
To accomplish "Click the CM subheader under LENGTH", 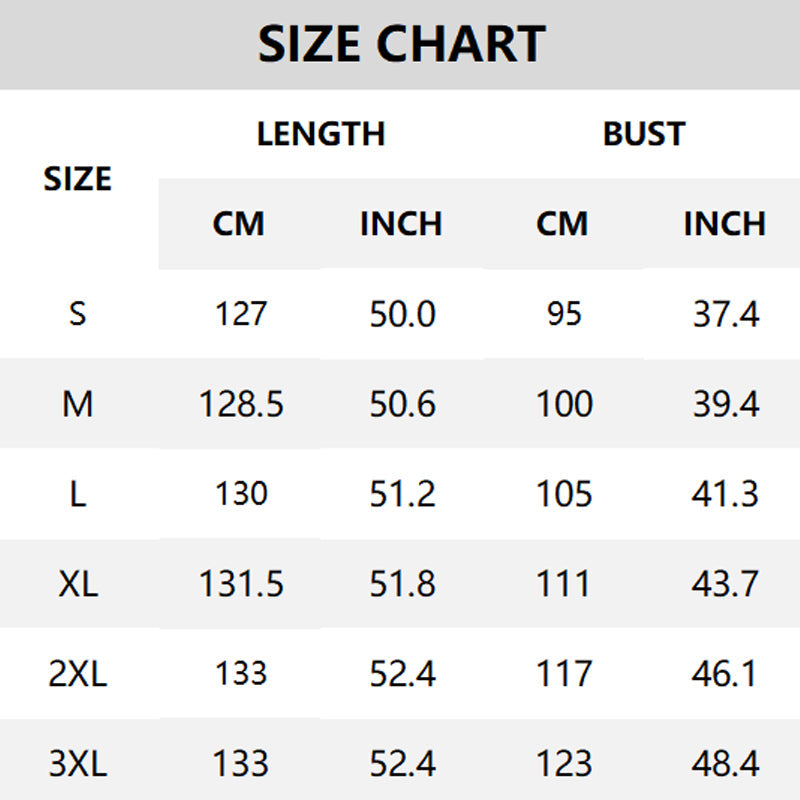I will 239,224.
